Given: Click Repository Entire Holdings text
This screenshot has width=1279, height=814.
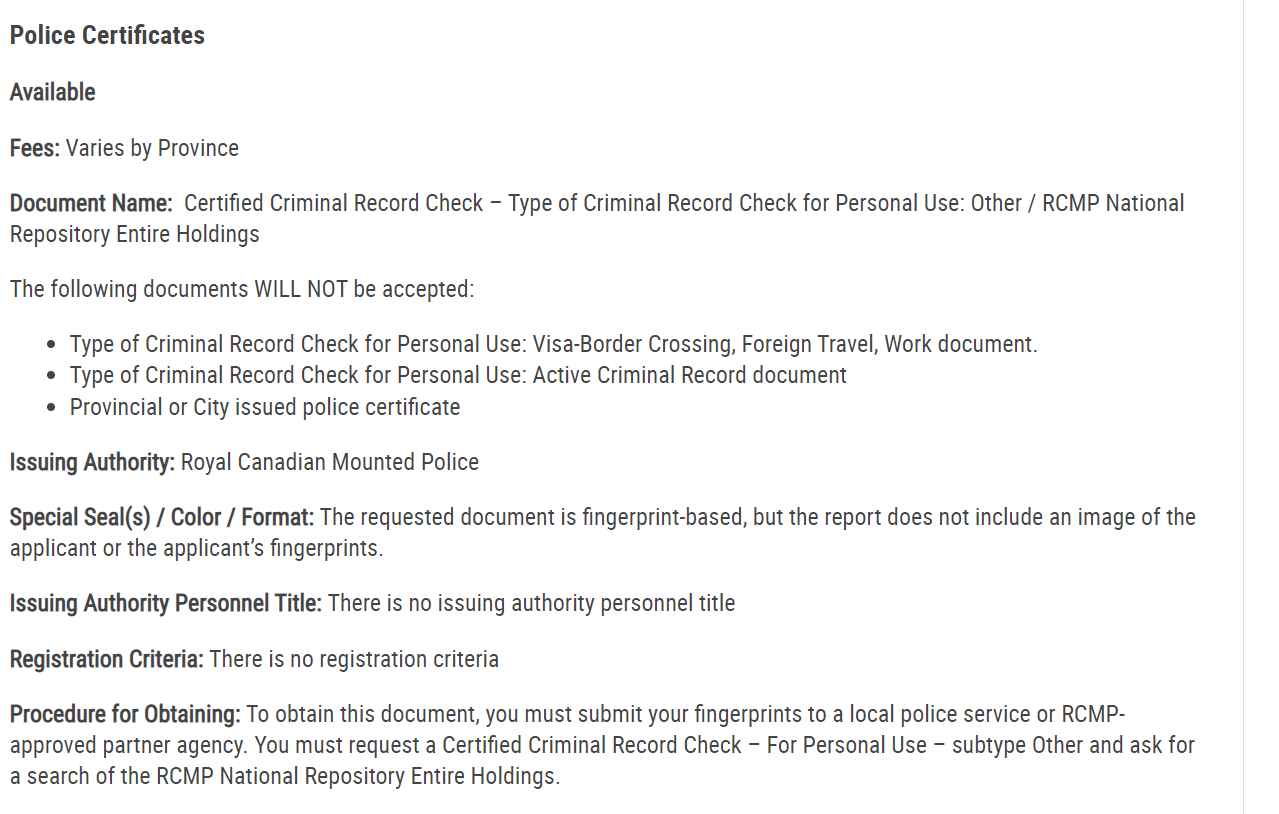Looking at the screenshot, I should (135, 234).
